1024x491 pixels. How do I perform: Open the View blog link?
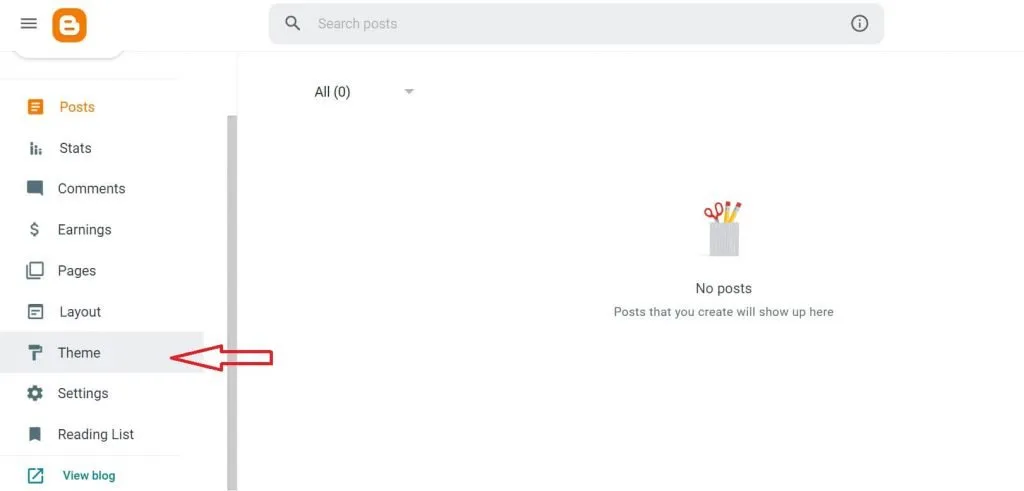point(89,475)
